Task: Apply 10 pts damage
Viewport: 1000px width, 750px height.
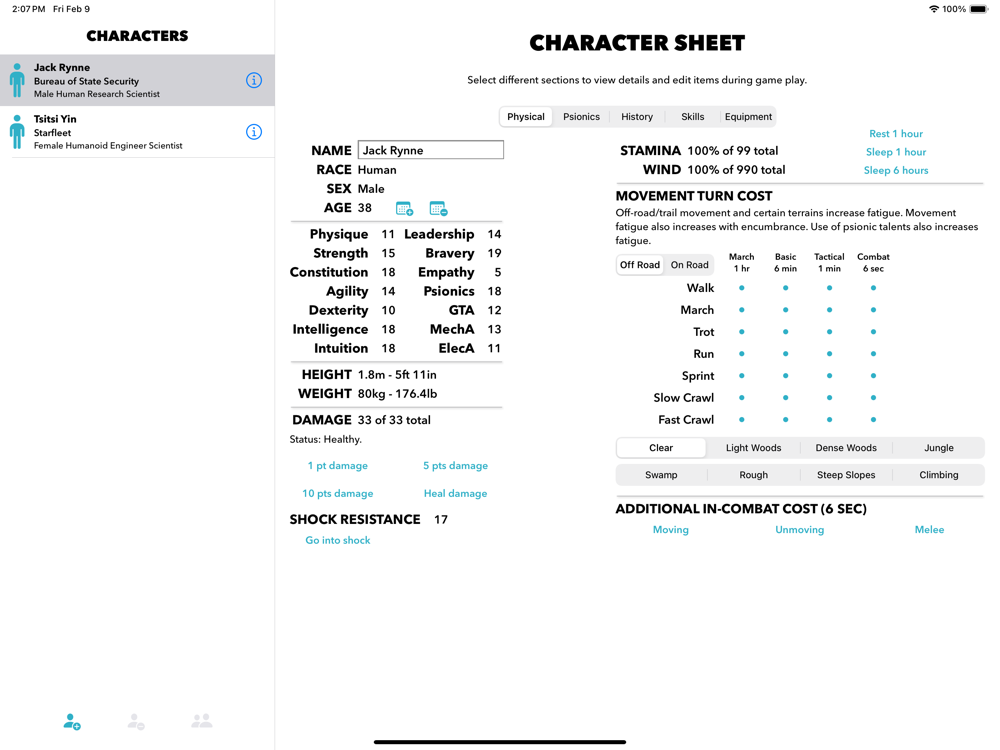Action: [337, 494]
